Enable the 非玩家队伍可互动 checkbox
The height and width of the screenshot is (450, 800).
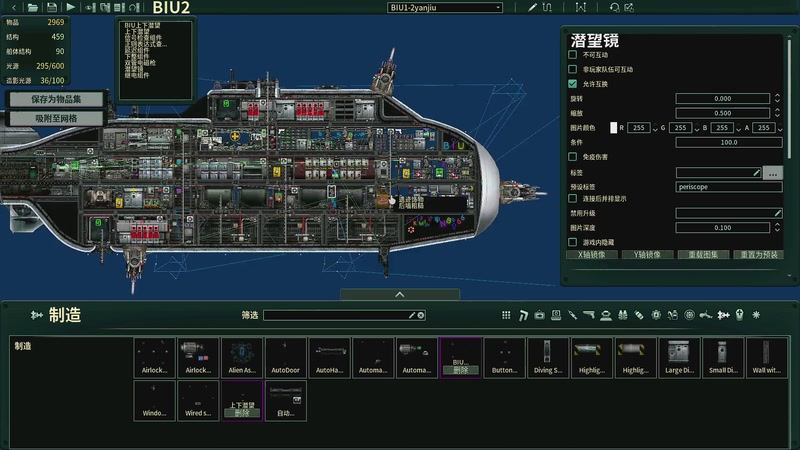[x=572, y=69]
